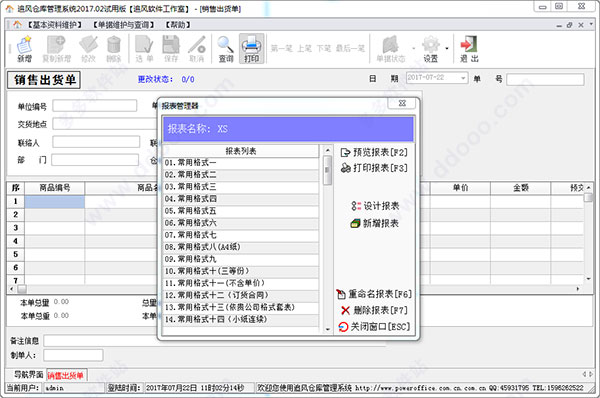Screen dimensions: 600x398
Task: Select report 10.常用格式十(三等份)
Action: click(241, 271)
